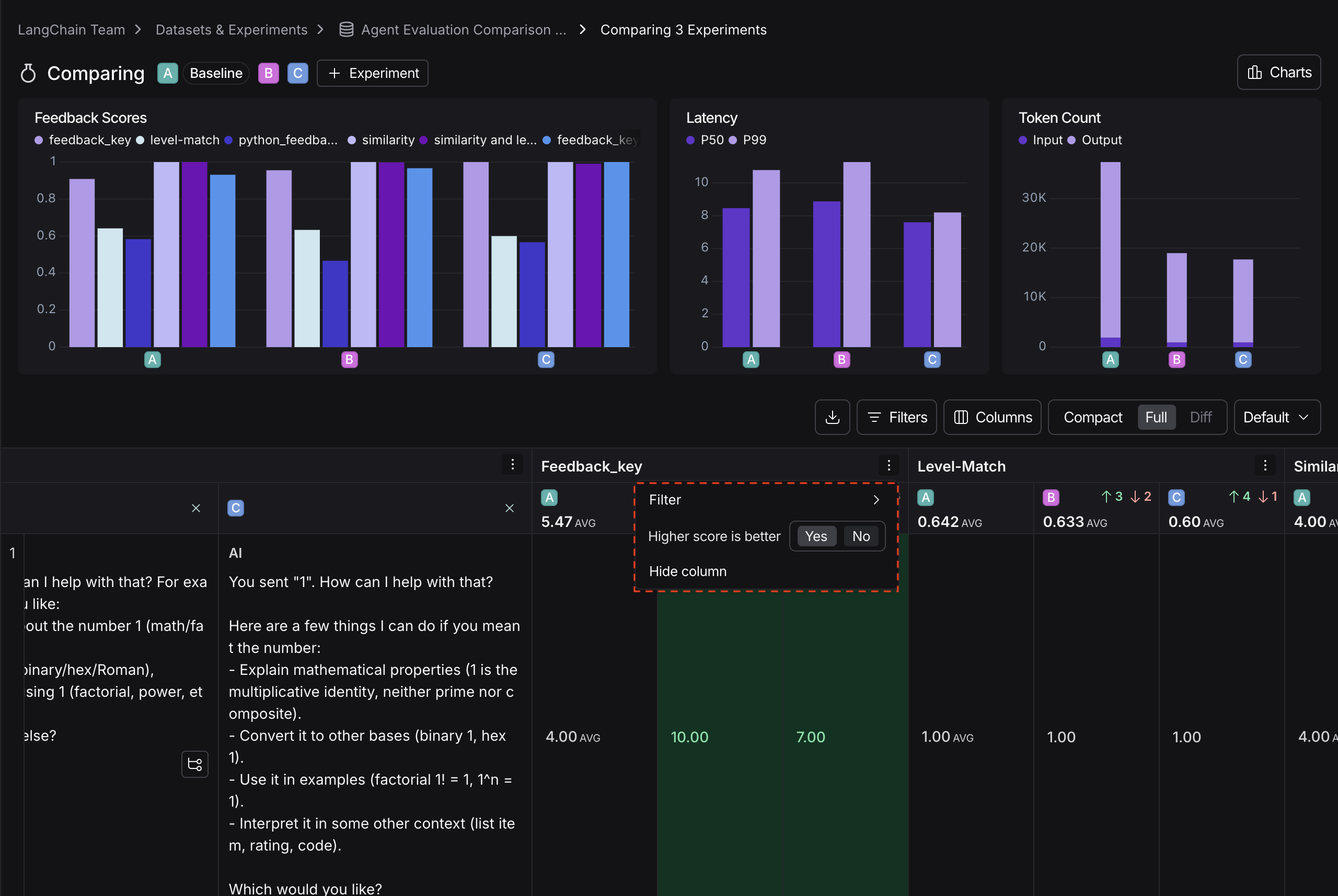Click the download results icon

click(832, 417)
